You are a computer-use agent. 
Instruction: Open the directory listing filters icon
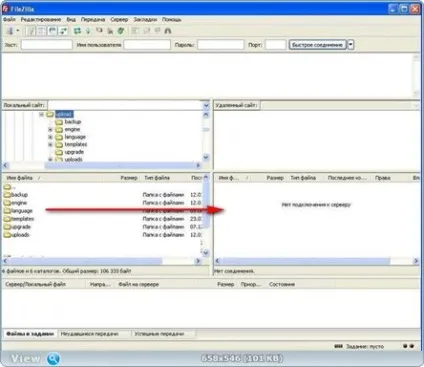(135, 31)
